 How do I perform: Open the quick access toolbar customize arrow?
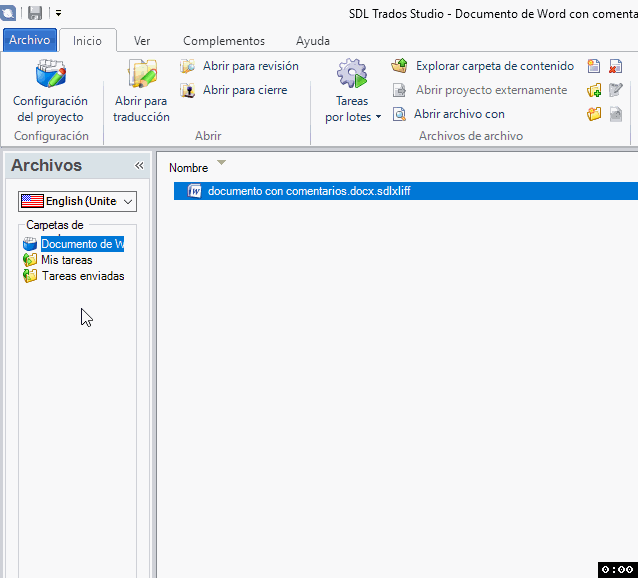coord(59,13)
